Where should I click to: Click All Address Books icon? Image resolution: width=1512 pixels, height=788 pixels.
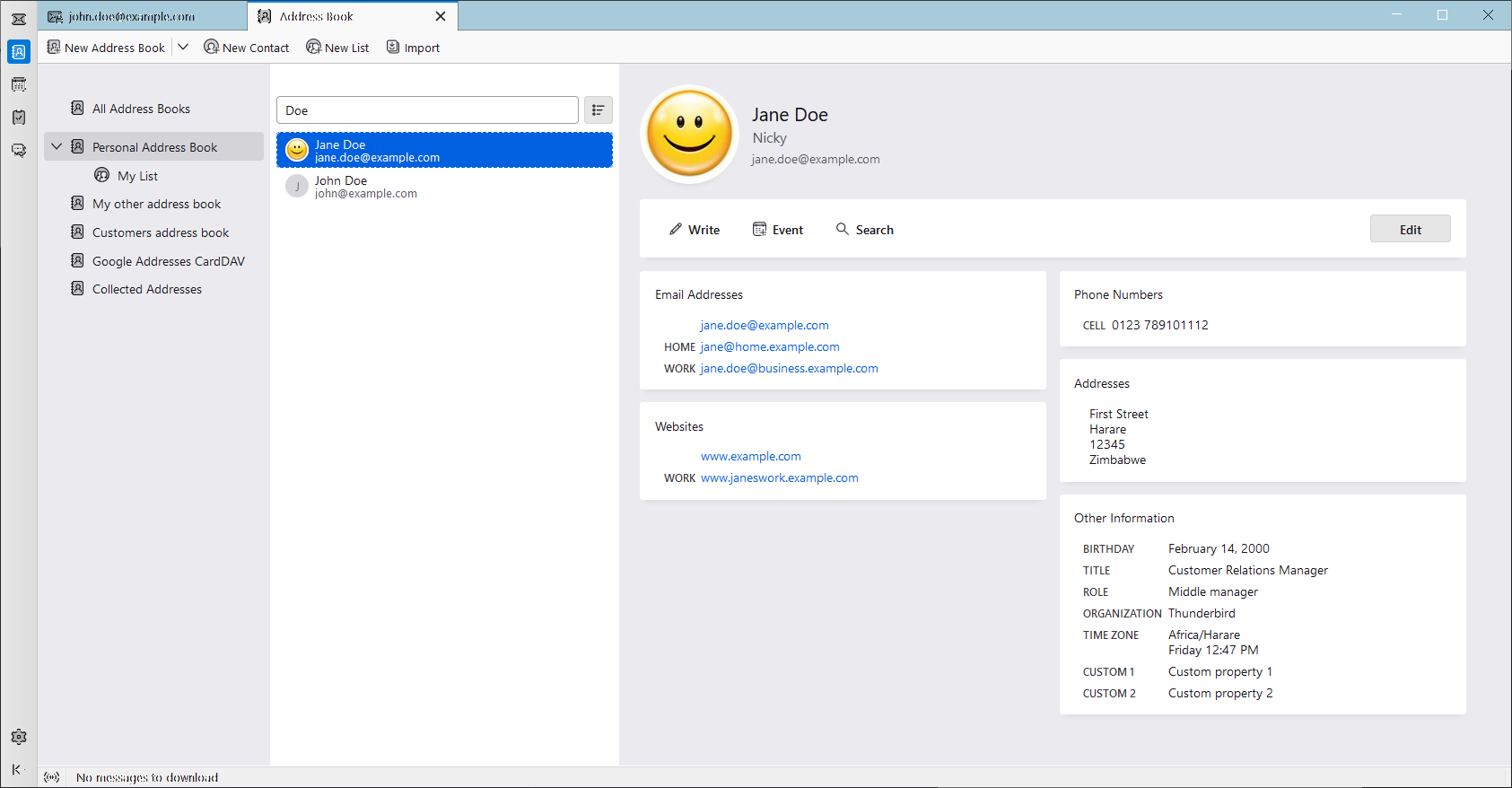(77, 108)
